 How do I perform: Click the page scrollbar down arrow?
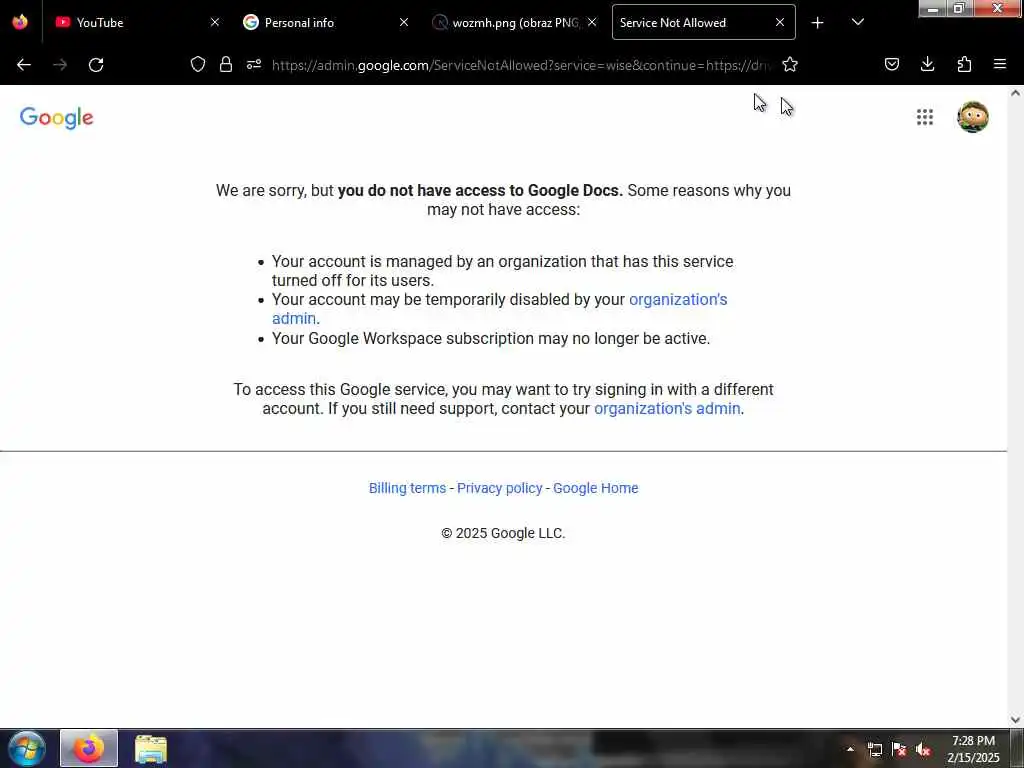click(x=1016, y=720)
